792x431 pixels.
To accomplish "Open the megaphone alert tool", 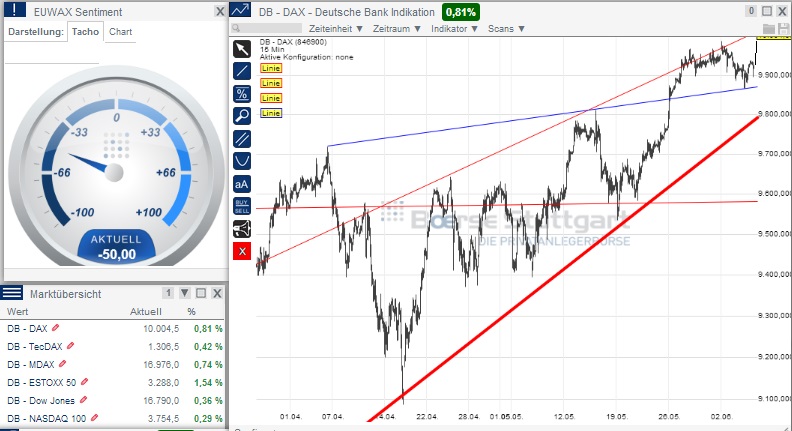I will pos(242,229).
